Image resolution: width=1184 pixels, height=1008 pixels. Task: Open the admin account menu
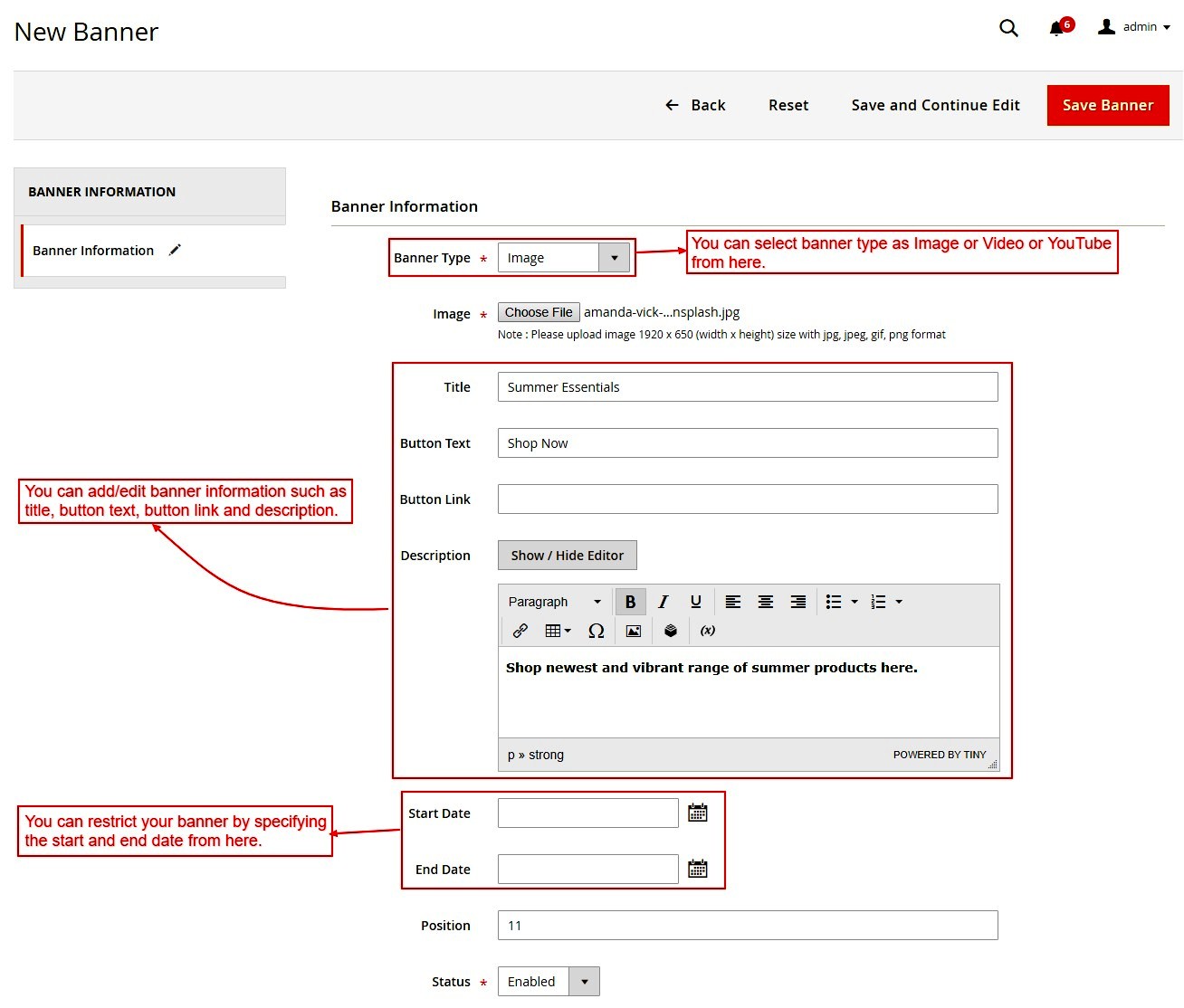pyautogui.click(x=1135, y=27)
